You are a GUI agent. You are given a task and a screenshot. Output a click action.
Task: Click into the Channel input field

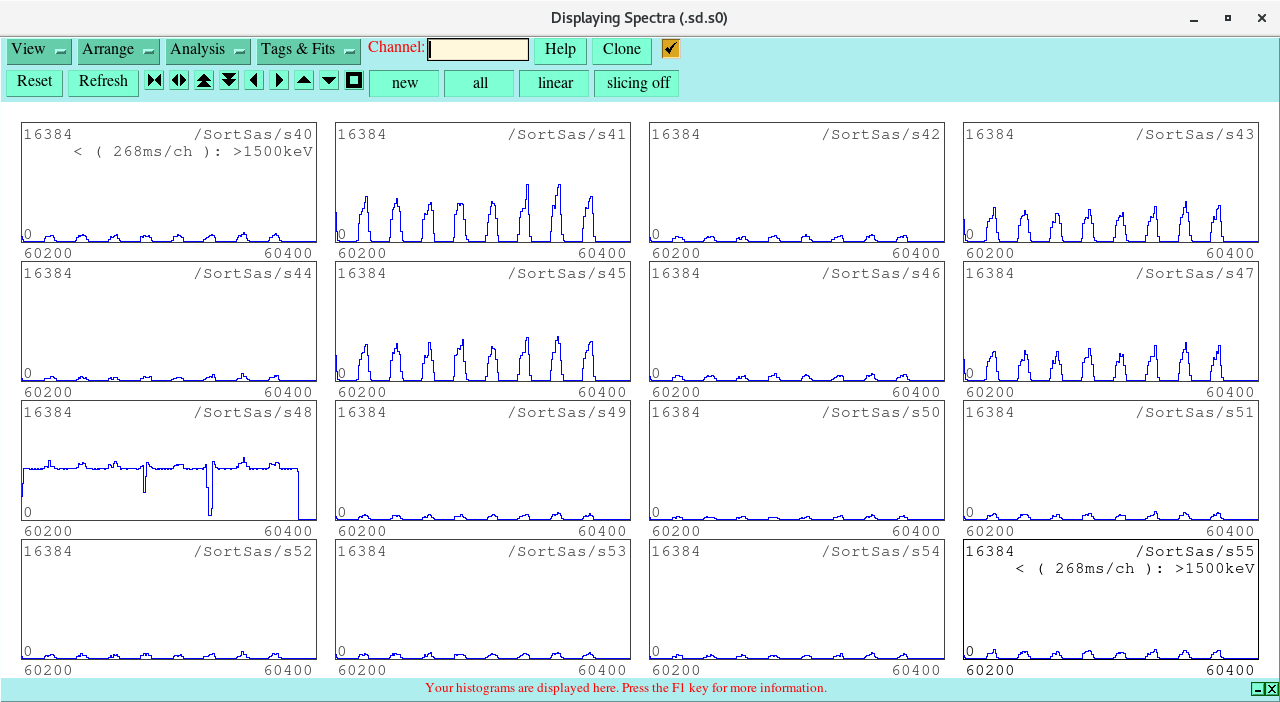pos(478,50)
